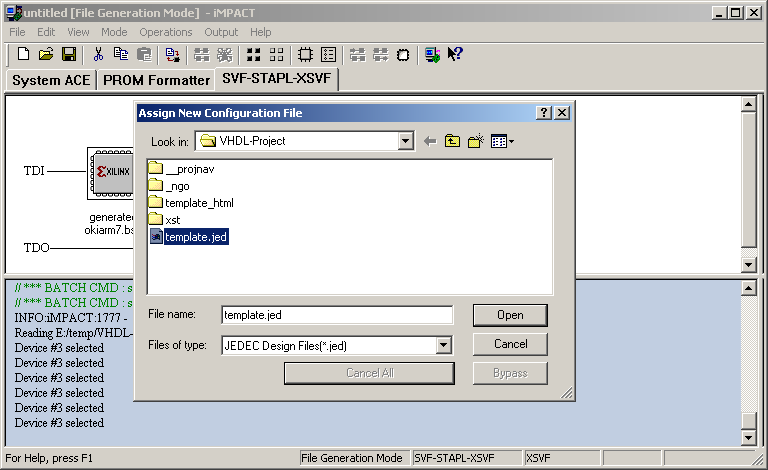This screenshot has height=470, width=768.
Task: Click the four empty squares toolbar icon
Action: 276,54
